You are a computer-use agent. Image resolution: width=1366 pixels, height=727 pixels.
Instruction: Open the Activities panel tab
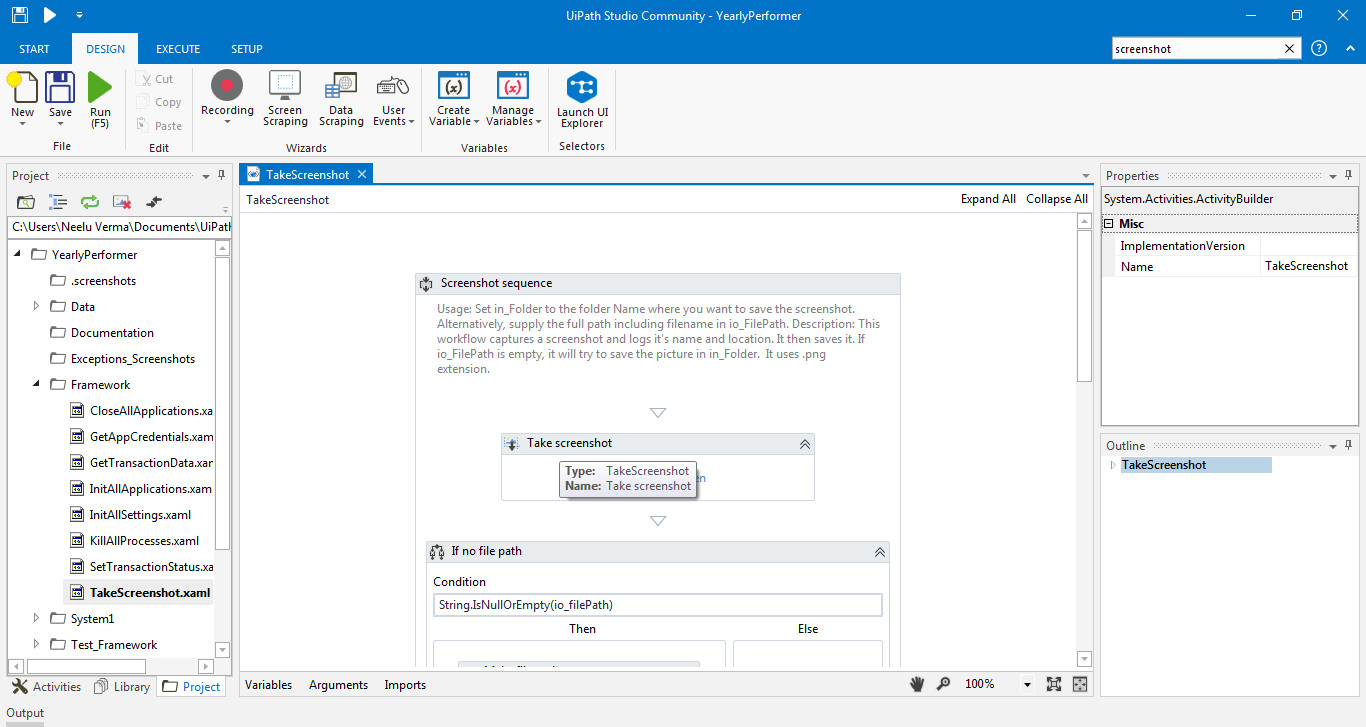(x=47, y=686)
